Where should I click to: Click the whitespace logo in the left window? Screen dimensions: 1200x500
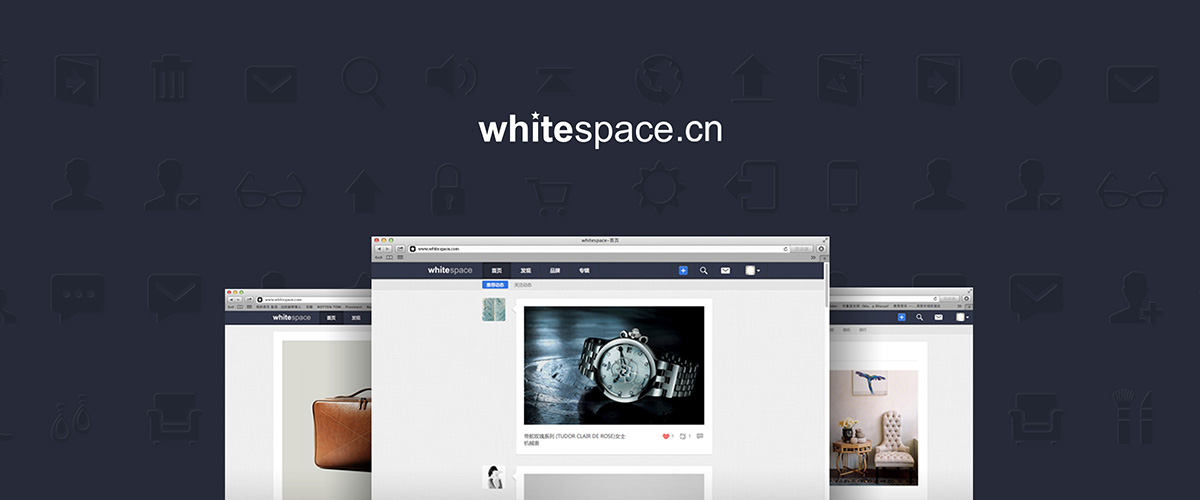[291, 317]
